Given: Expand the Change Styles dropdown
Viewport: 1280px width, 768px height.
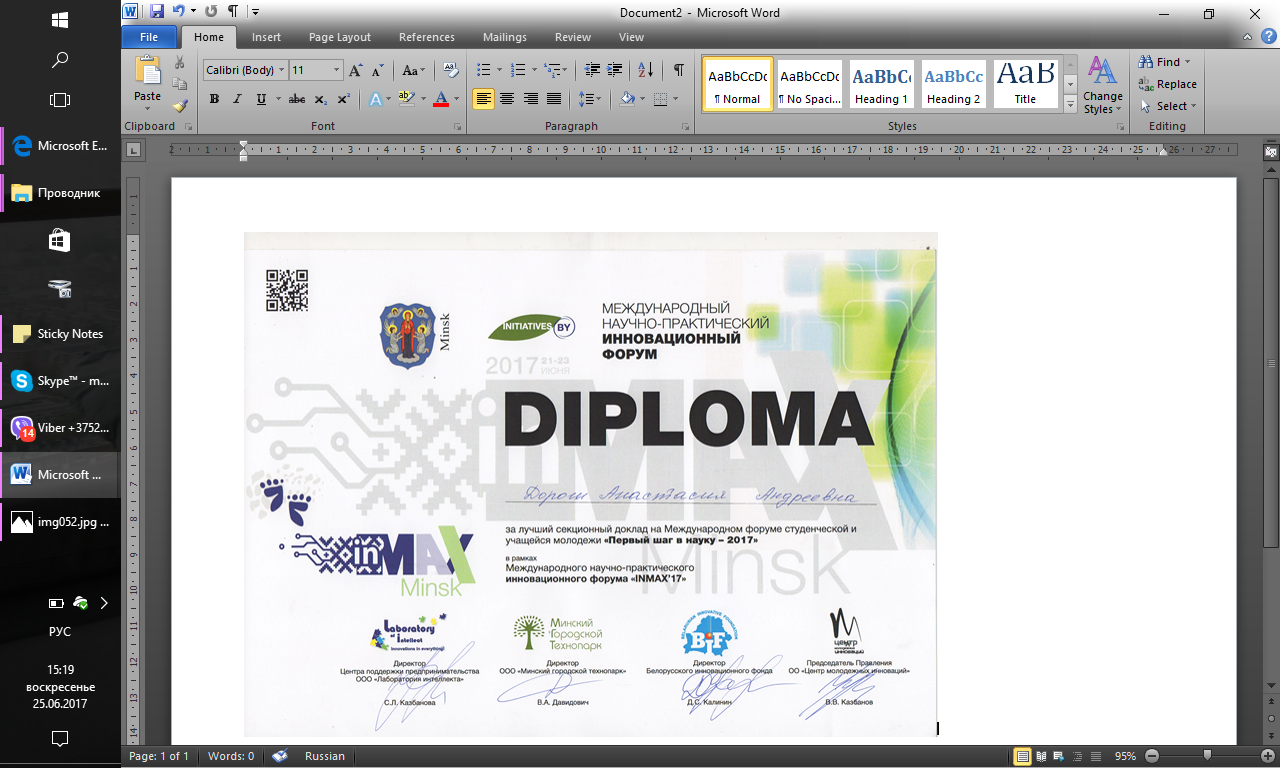Looking at the screenshot, I should 1102,86.
